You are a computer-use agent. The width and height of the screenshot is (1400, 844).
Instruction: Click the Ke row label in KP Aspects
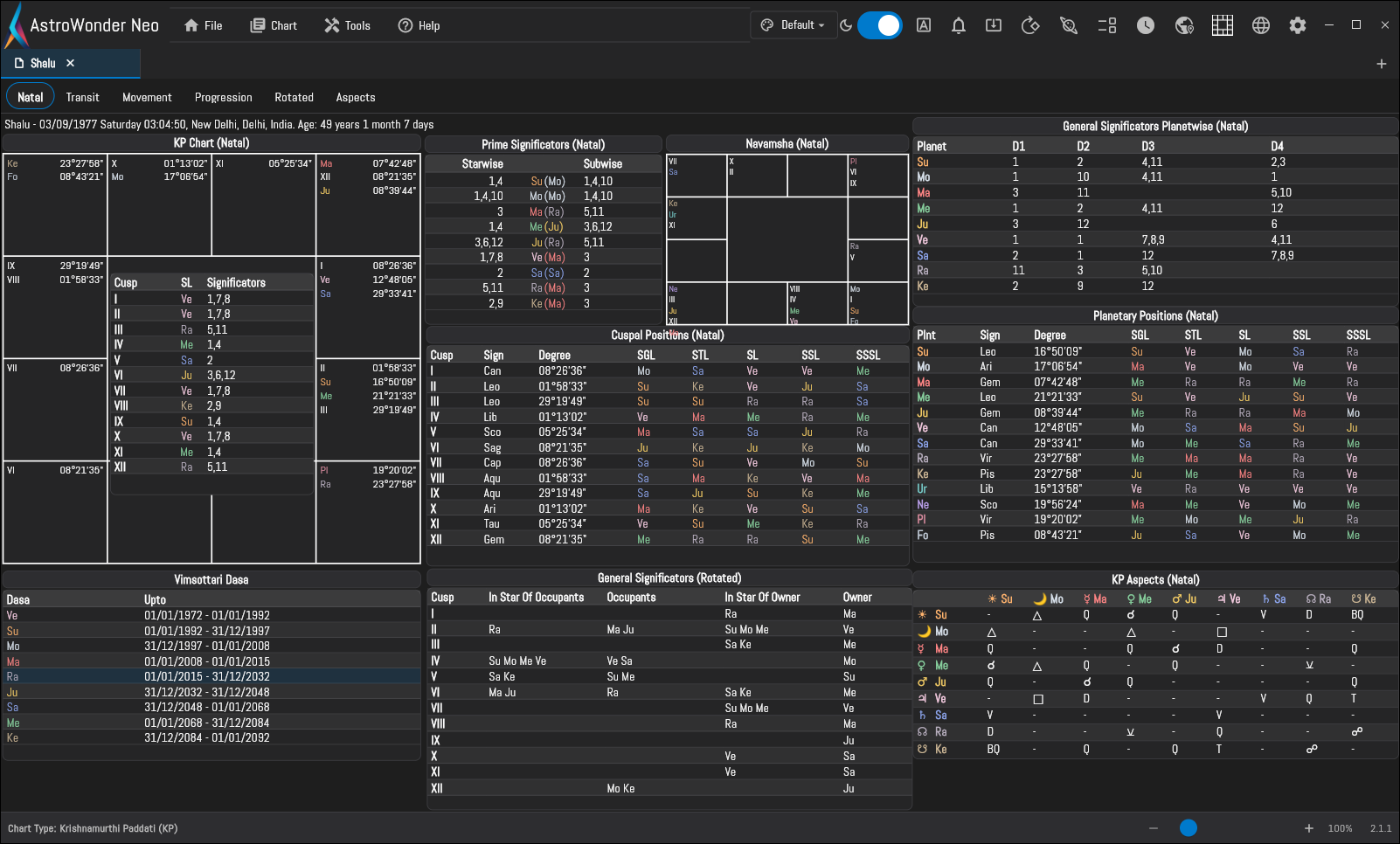[x=940, y=749]
